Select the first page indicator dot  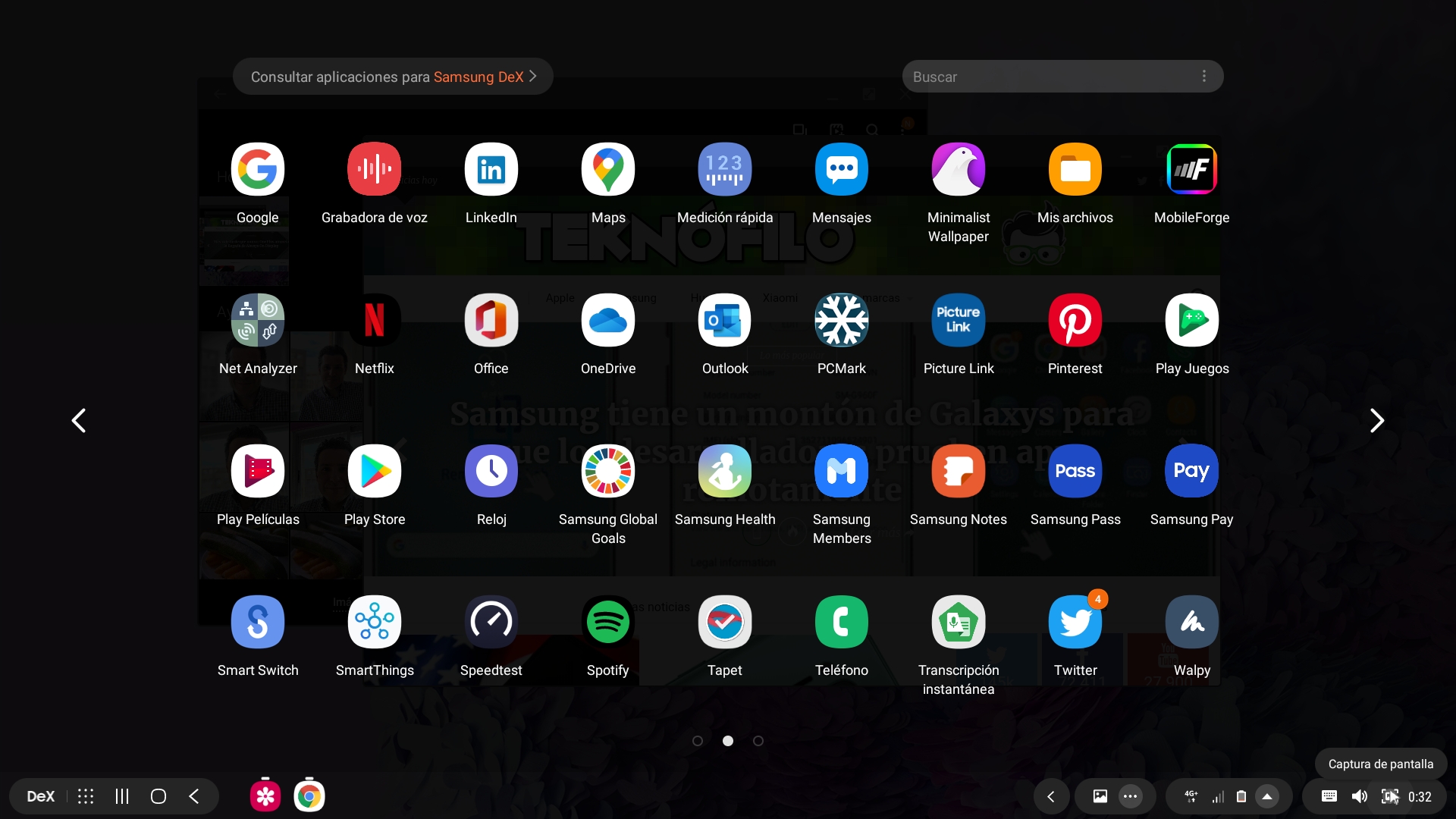tap(698, 741)
